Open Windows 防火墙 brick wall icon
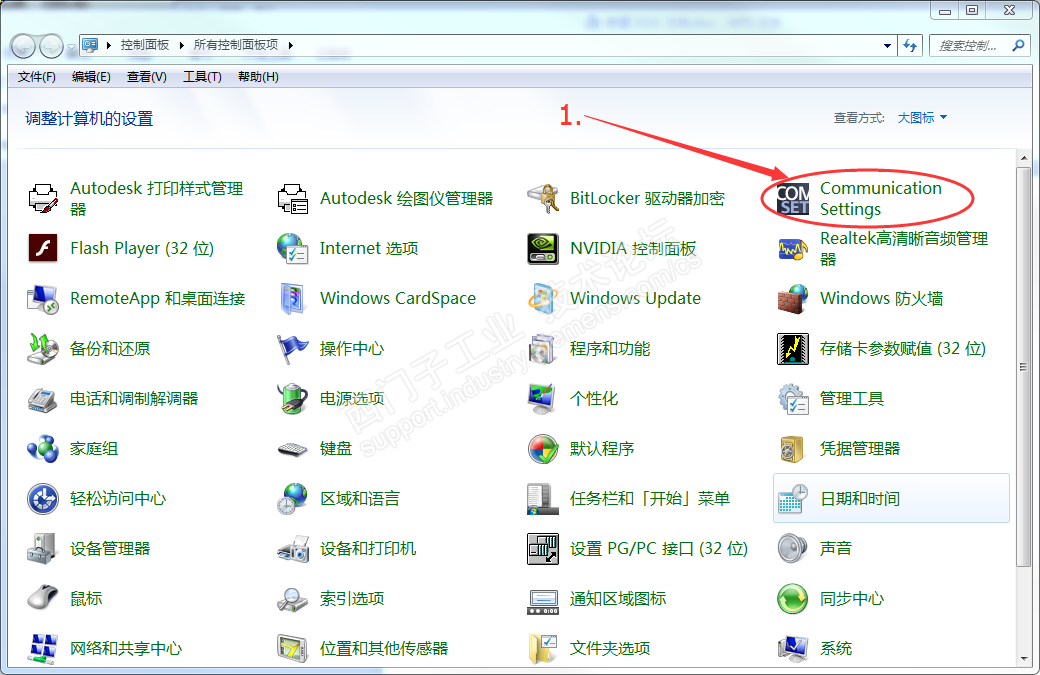1040x675 pixels. [x=793, y=299]
